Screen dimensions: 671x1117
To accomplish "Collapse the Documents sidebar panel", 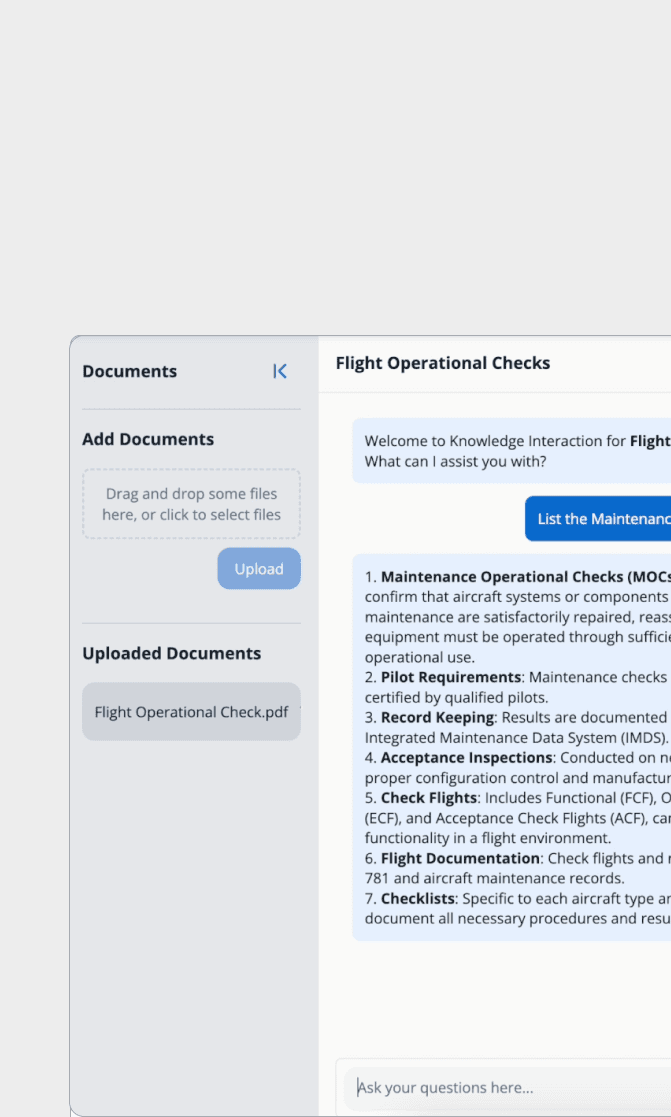I will [280, 371].
